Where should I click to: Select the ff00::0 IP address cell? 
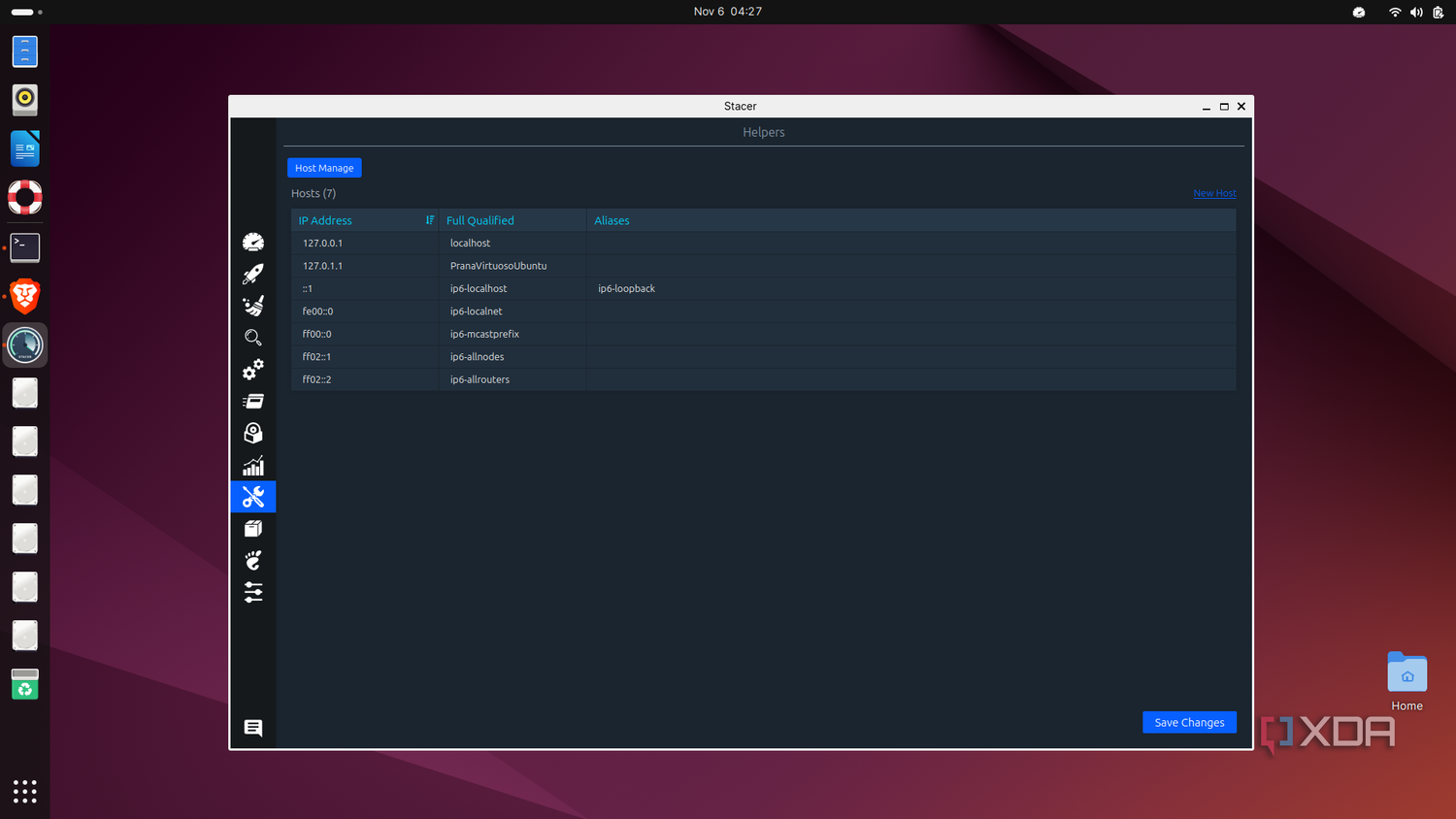(365, 334)
